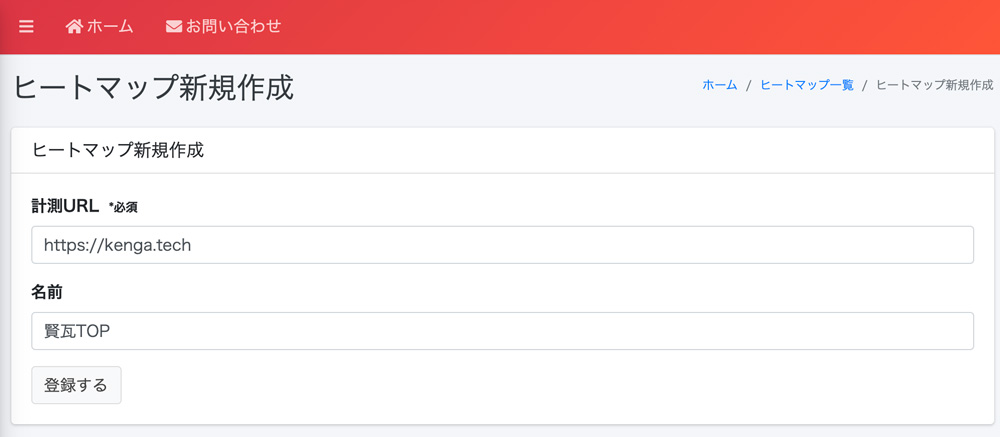
Task: Click the 計測URL field label
Action: (x=65, y=207)
